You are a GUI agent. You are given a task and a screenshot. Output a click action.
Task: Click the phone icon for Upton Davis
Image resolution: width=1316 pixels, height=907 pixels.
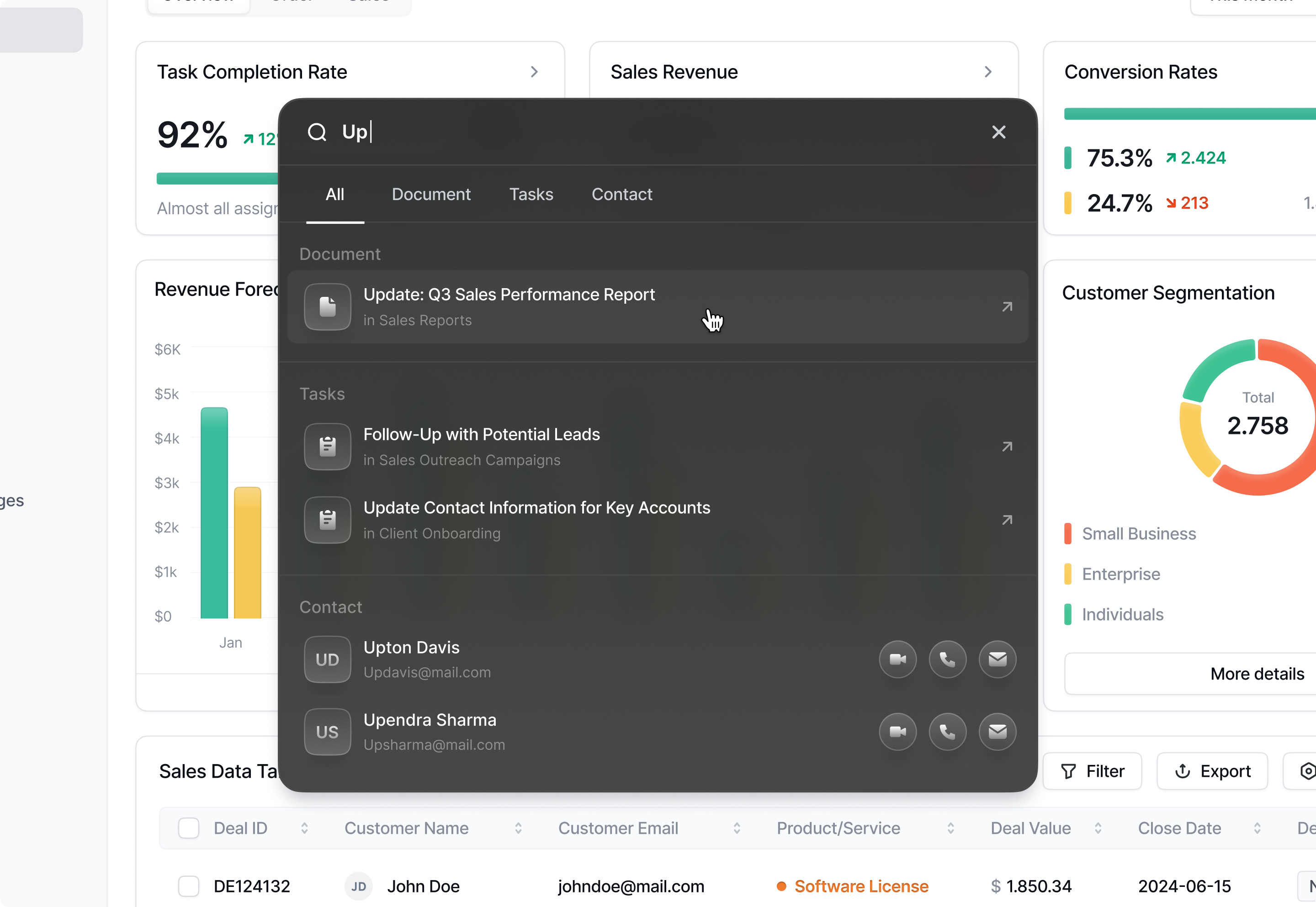click(947, 659)
